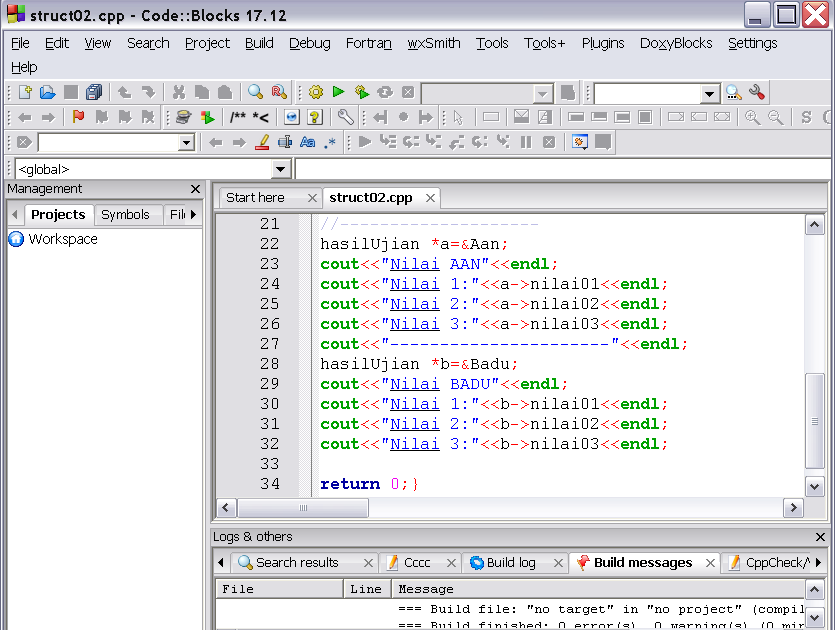The image size is (835, 630).
Task: Open the Build menu
Action: click(259, 43)
